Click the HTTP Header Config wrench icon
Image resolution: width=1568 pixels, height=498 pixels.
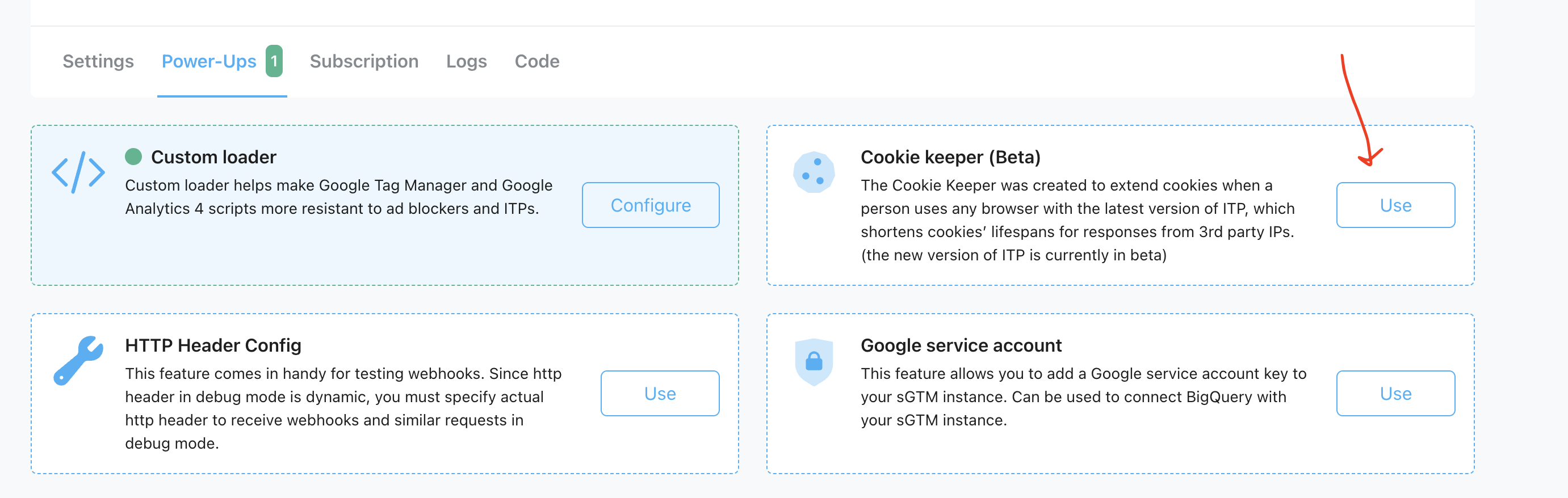pos(78,360)
